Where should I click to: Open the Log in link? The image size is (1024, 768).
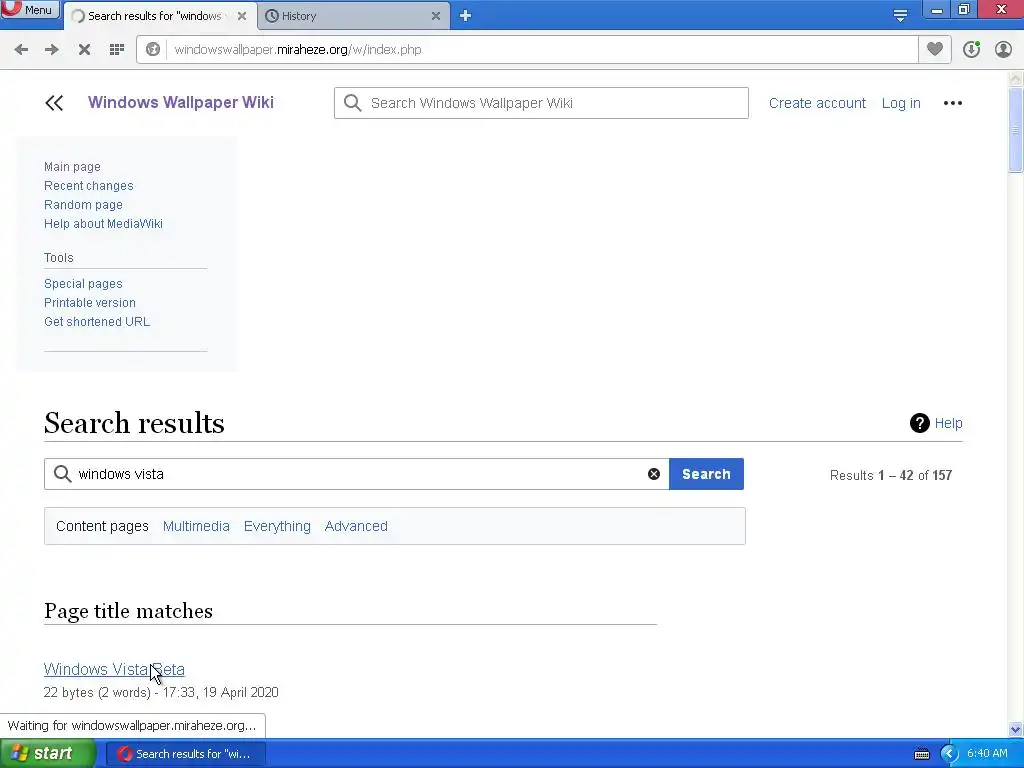click(901, 103)
